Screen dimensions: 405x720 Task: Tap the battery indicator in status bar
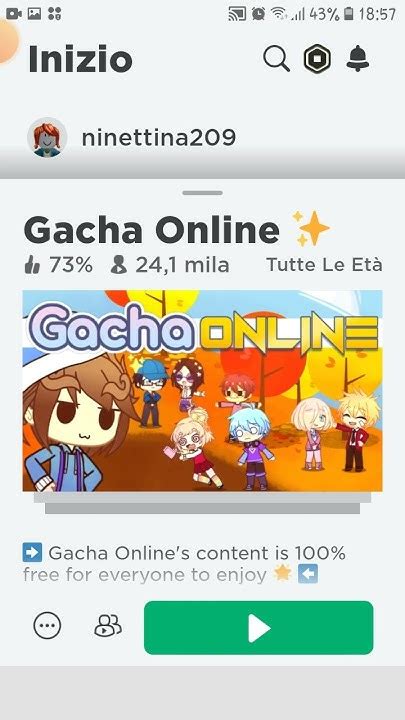349,14
